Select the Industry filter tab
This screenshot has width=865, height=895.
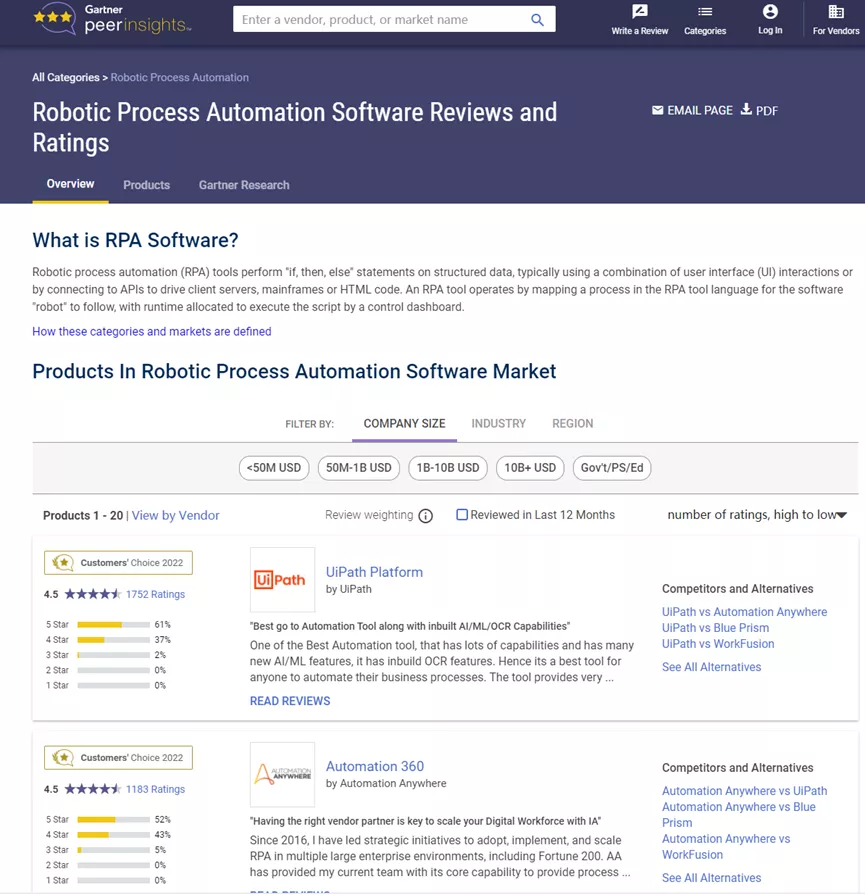point(498,424)
